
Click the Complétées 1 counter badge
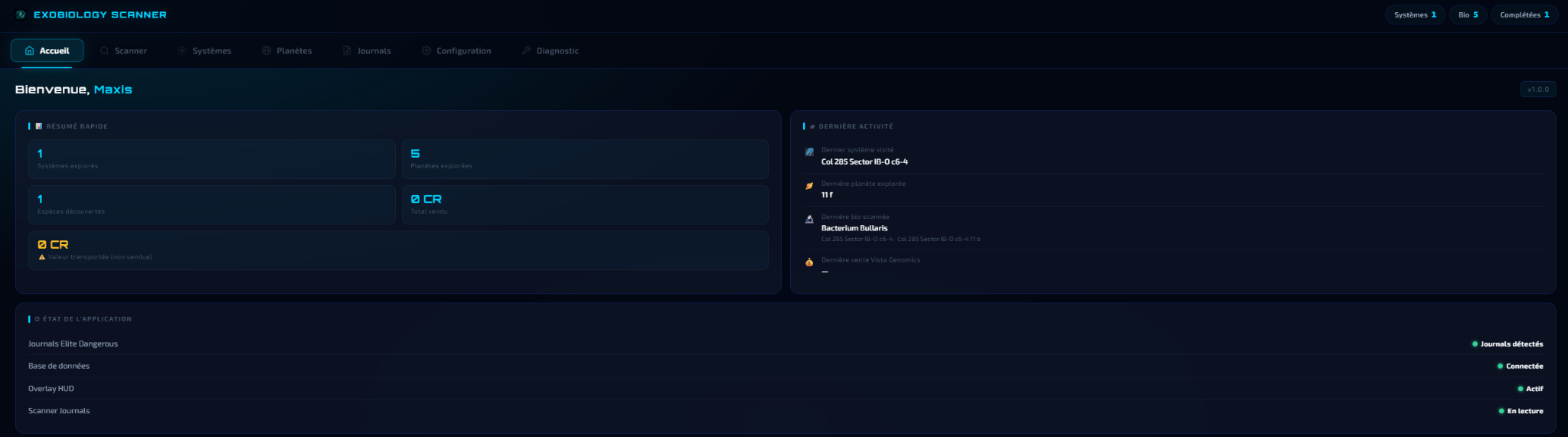pos(1524,15)
